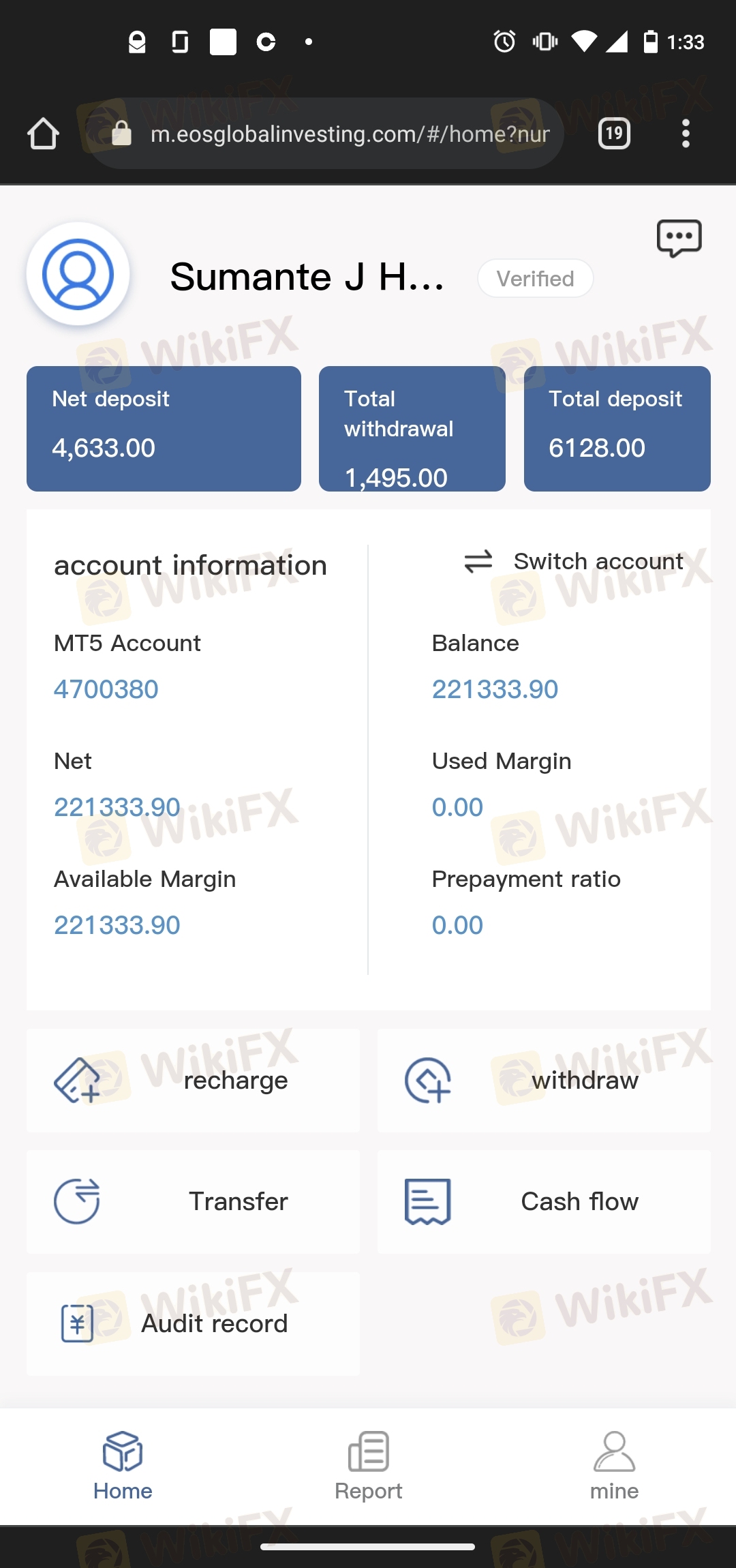Open the Total deposit card
Viewport: 736px width, 1568px height.
click(617, 429)
